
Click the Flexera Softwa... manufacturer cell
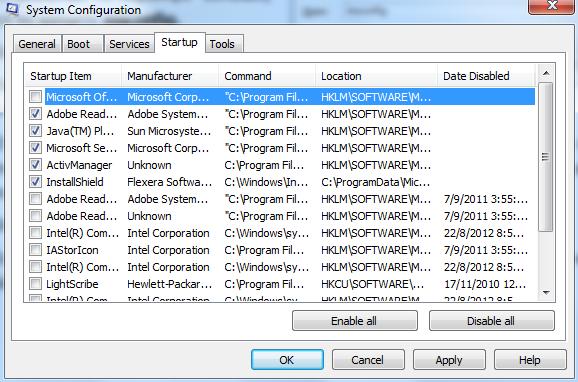tap(170, 182)
